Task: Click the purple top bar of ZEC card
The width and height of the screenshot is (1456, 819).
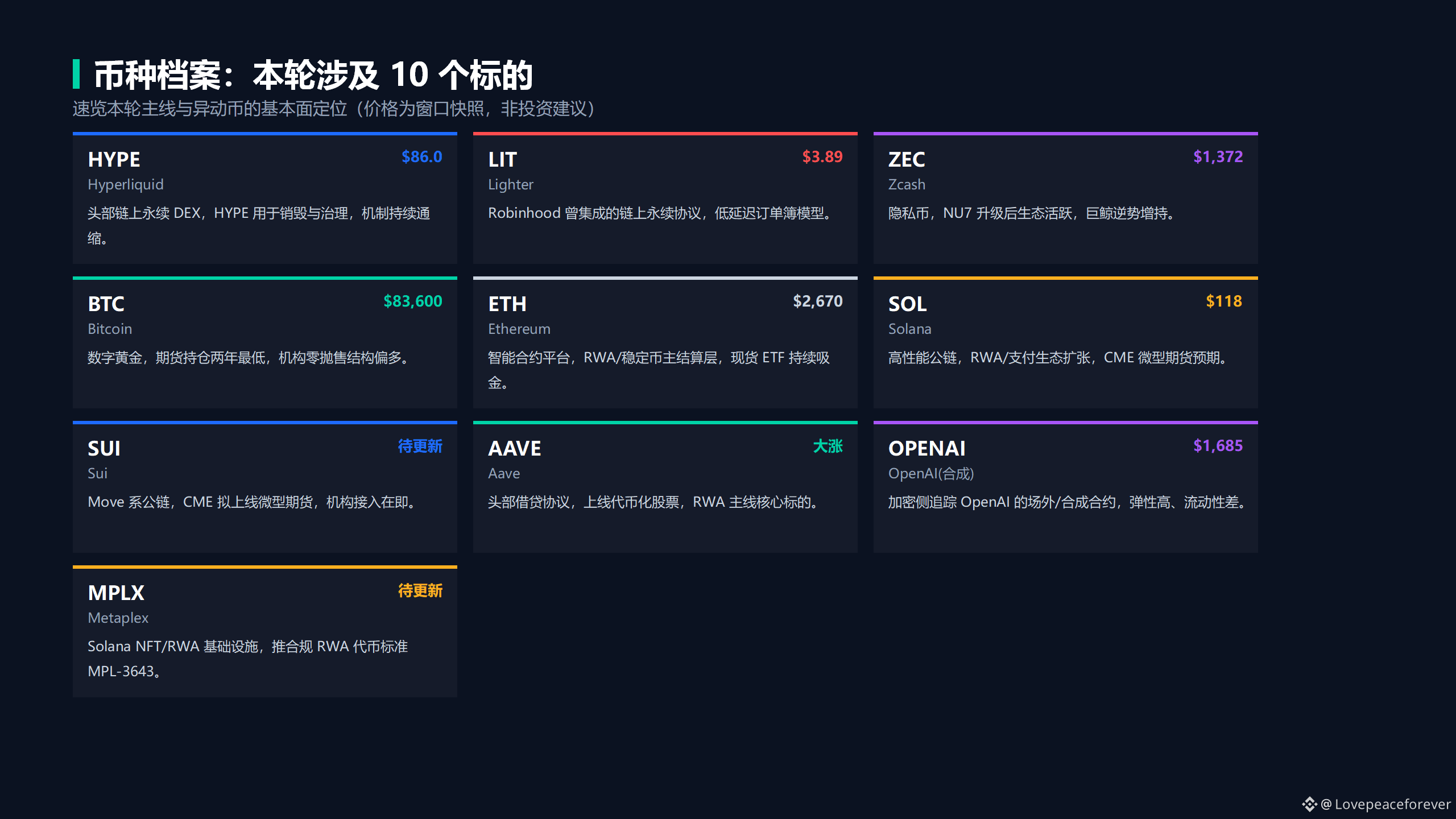Action: pyautogui.click(x=1065, y=134)
